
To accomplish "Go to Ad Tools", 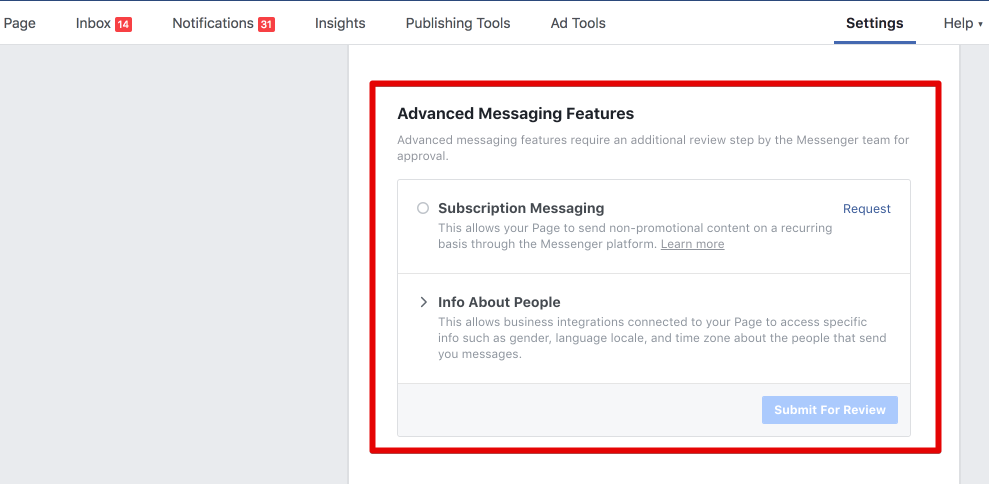I will (x=578, y=23).
